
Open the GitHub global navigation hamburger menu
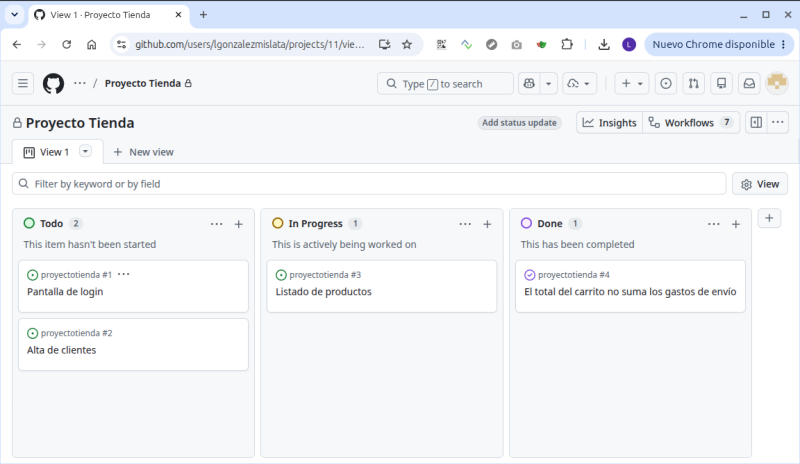23,83
